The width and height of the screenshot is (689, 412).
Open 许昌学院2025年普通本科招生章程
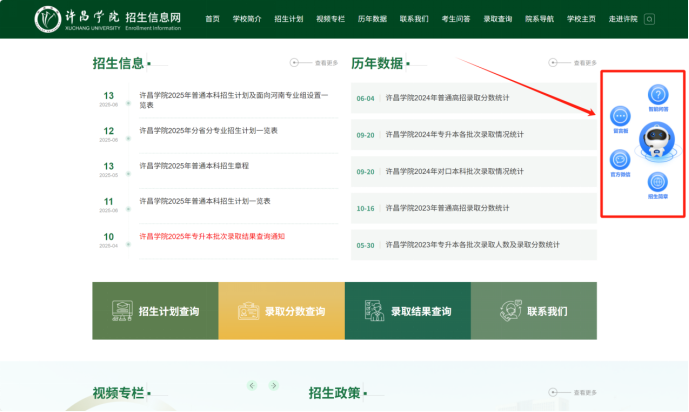tap(194, 166)
